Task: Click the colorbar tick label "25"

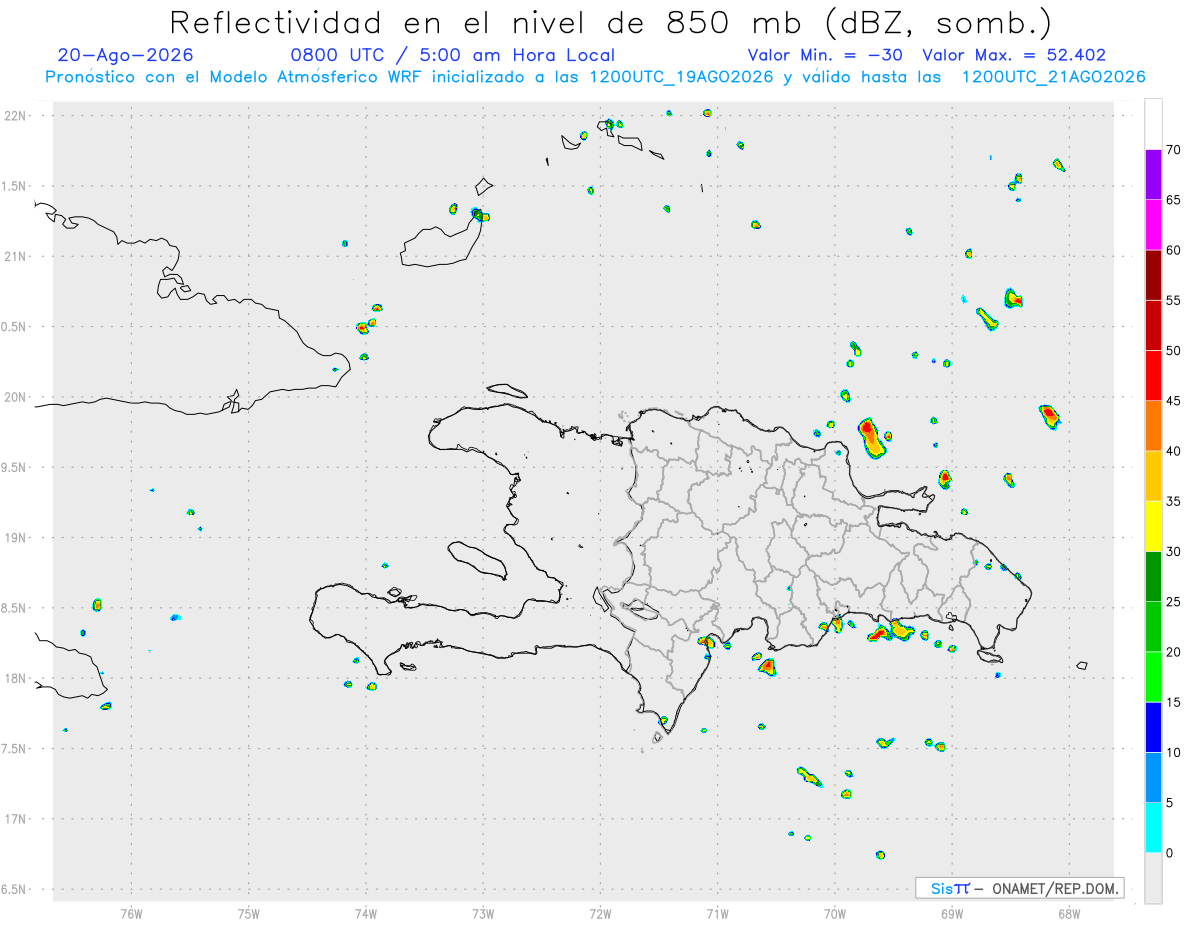Action: point(1173,602)
